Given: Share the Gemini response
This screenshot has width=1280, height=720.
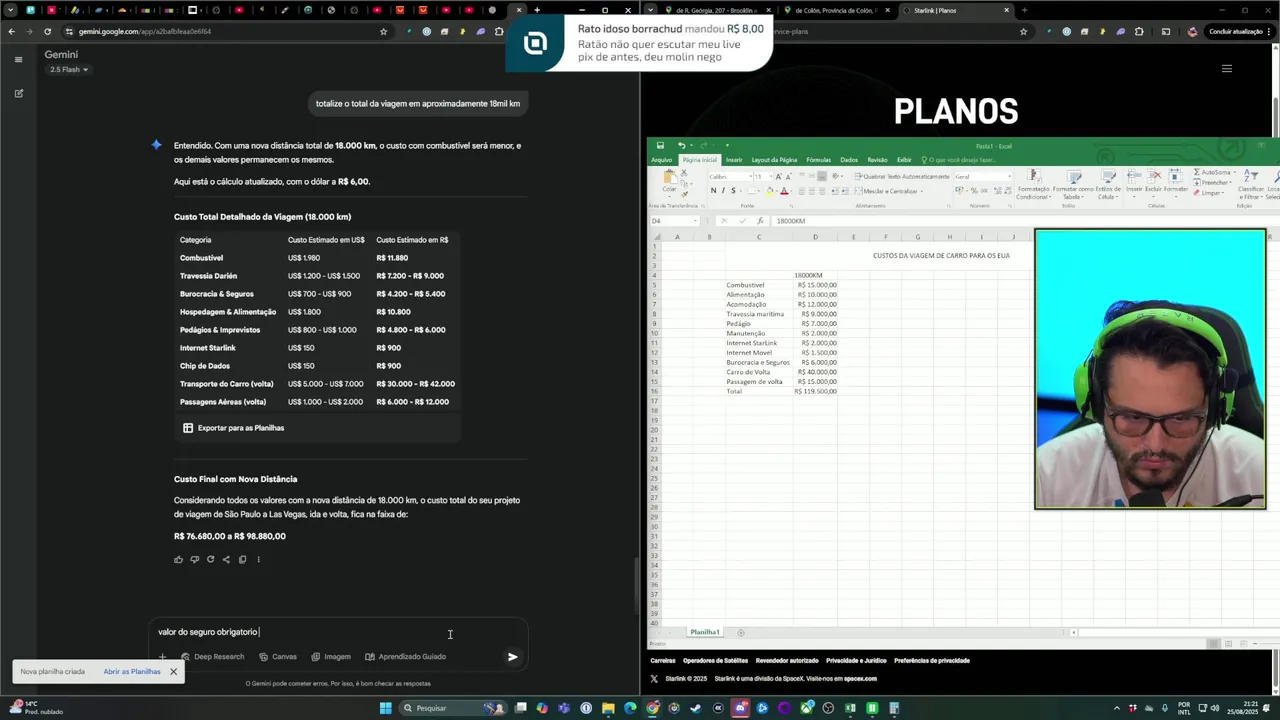Looking at the screenshot, I should [226, 559].
